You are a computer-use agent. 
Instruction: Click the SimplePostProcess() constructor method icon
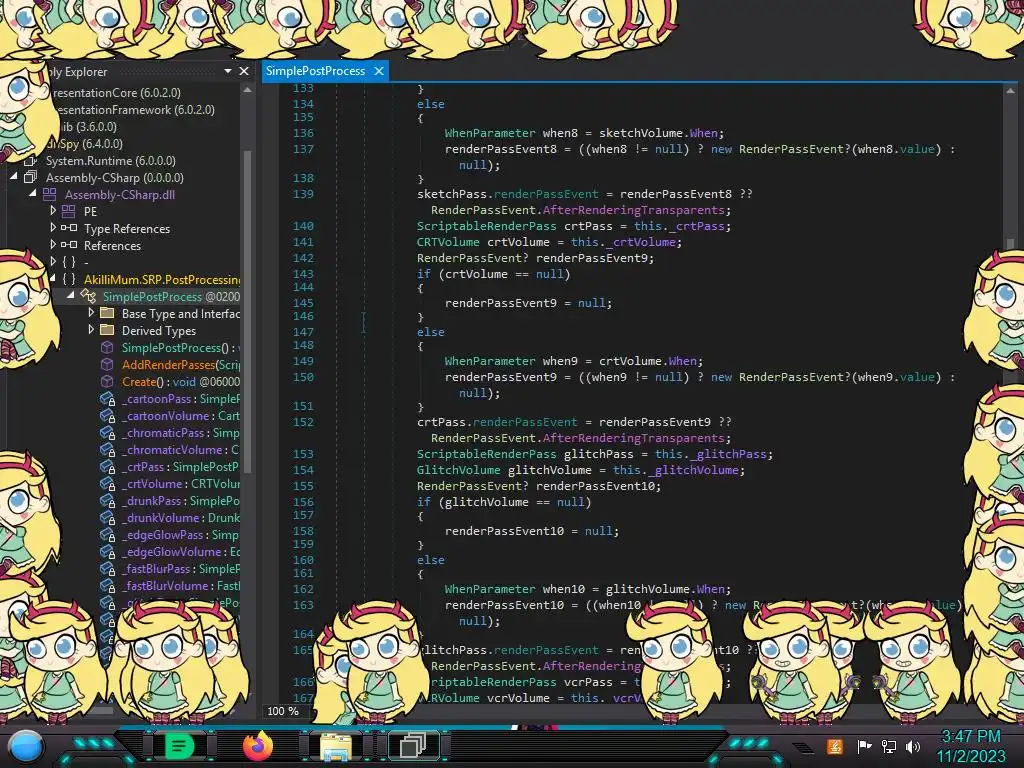point(107,347)
